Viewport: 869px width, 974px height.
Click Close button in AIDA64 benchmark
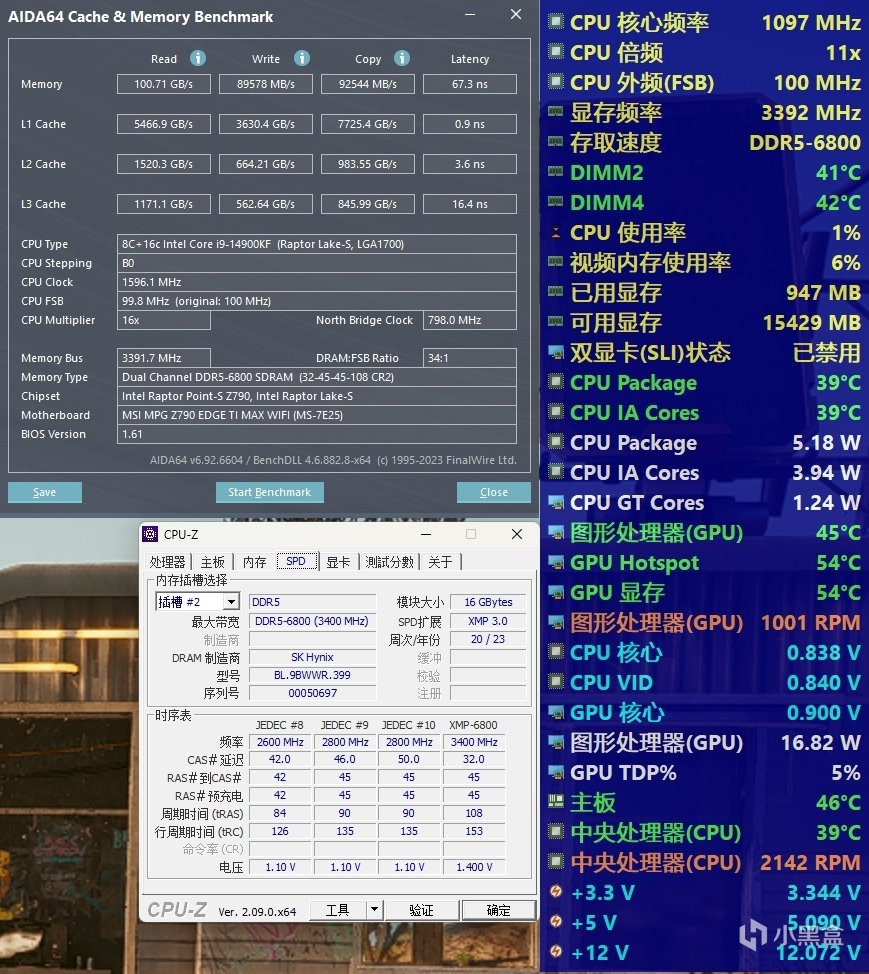[x=494, y=492]
